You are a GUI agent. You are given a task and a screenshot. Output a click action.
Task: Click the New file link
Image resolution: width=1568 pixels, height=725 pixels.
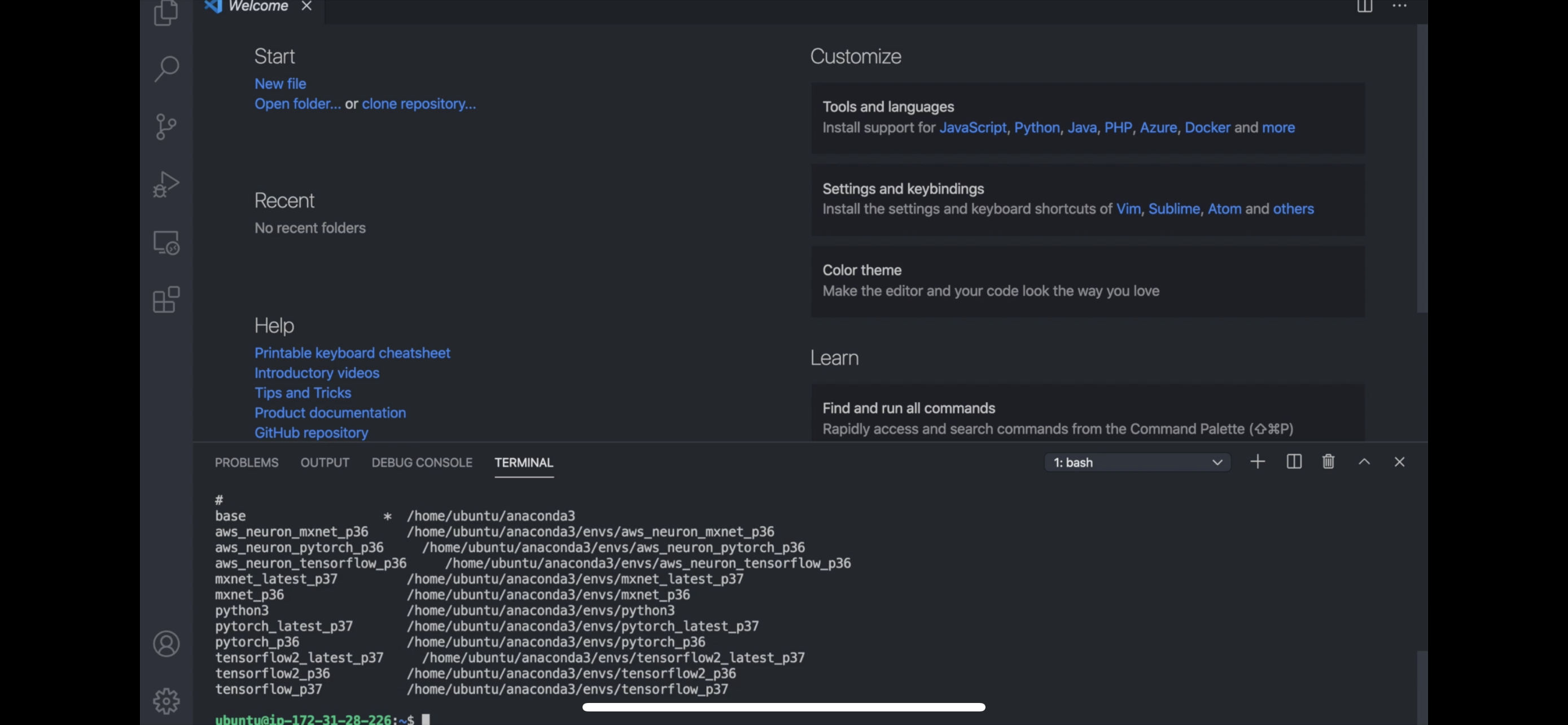[x=280, y=84]
